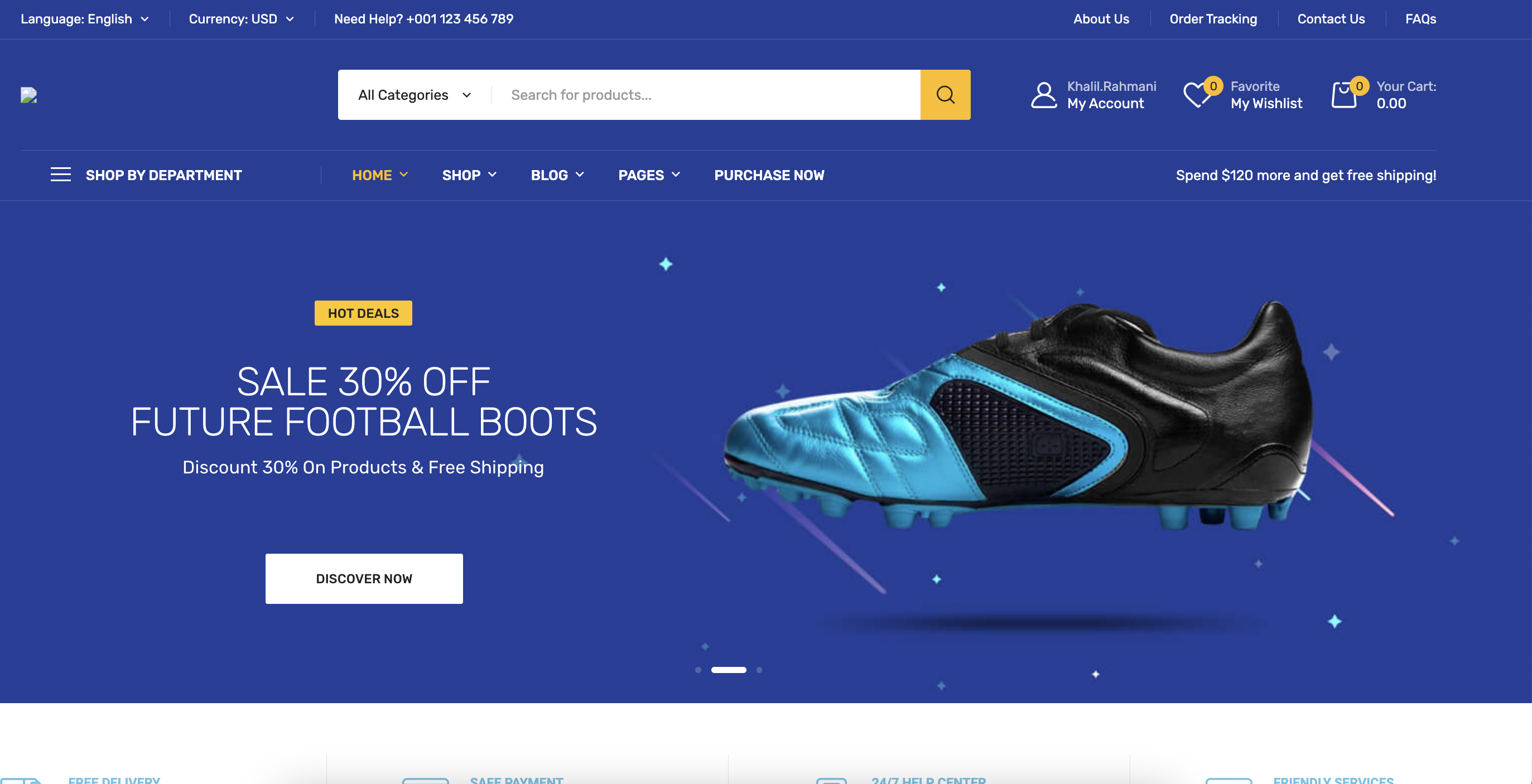Click the Search for products input field
The height and width of the screenshot is (784, 1532).
coord(706,95)
